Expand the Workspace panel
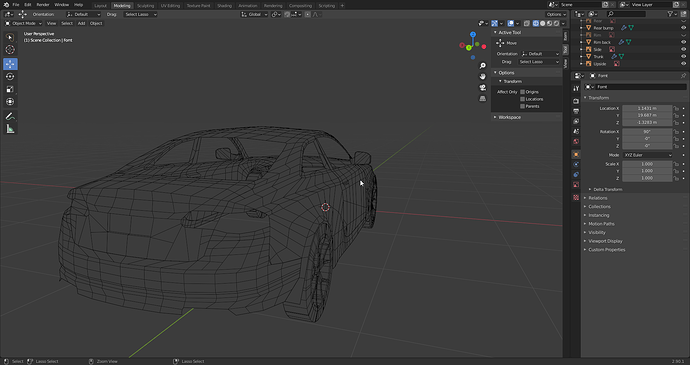This screenshot has width=690, height=365. (509, 118)
